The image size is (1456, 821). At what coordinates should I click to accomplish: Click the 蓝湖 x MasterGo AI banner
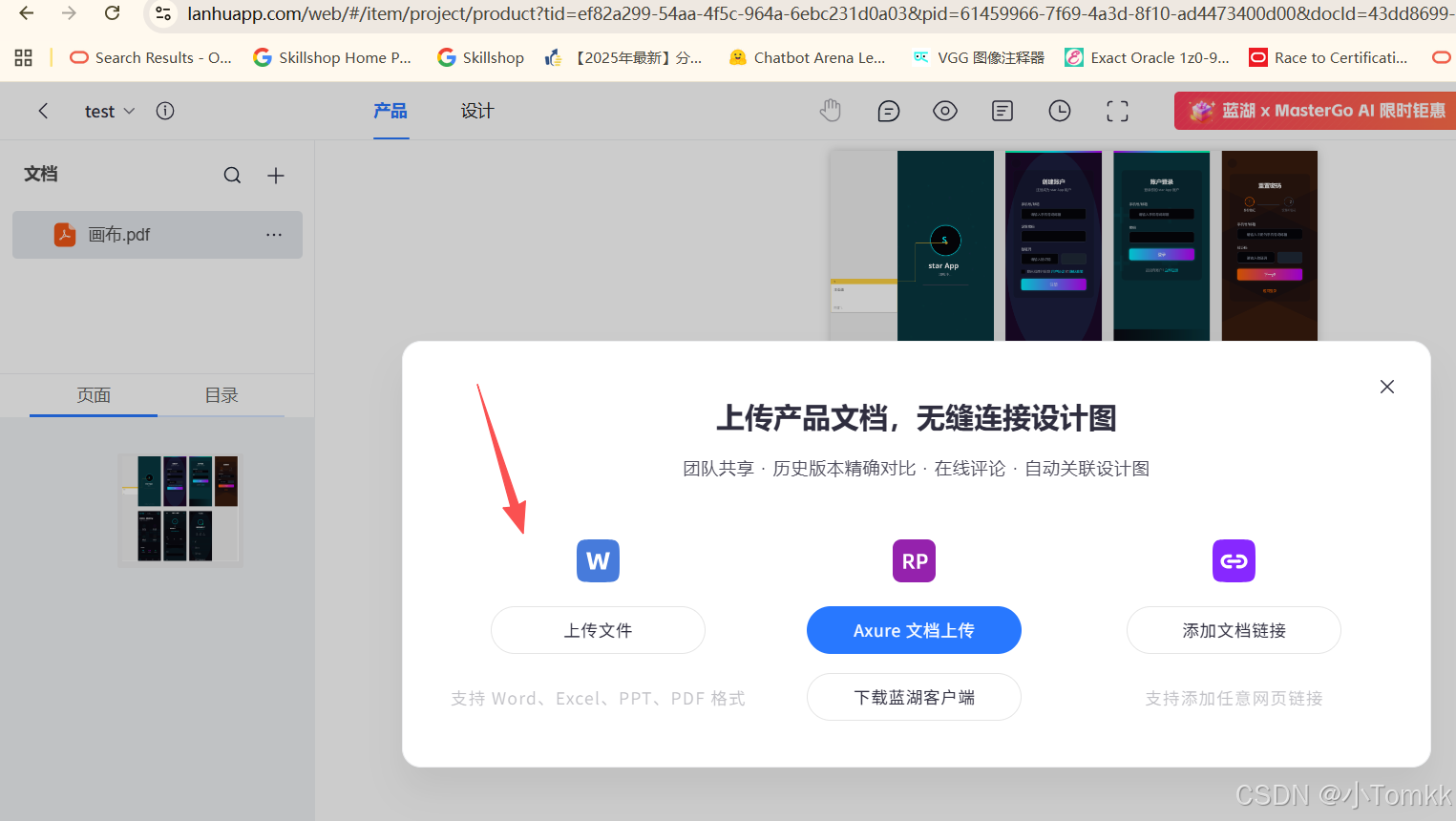pos(1315,111)
